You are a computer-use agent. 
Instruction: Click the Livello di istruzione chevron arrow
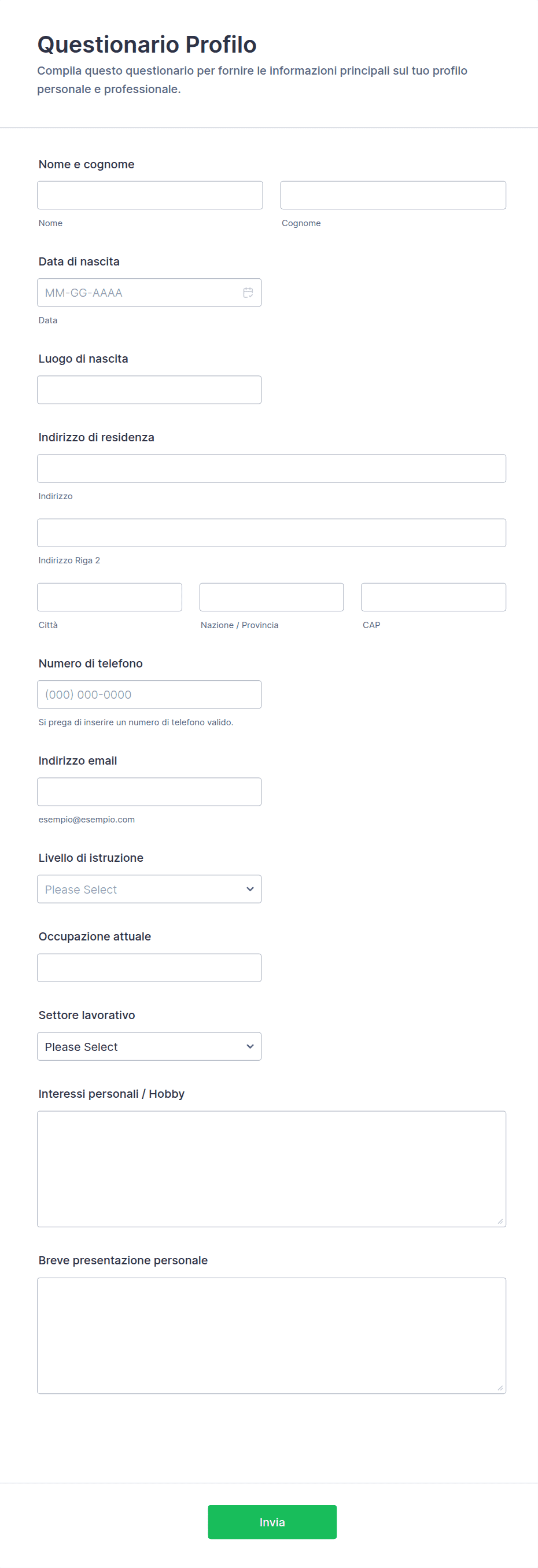pyautogui.click(x=249, y=890)
